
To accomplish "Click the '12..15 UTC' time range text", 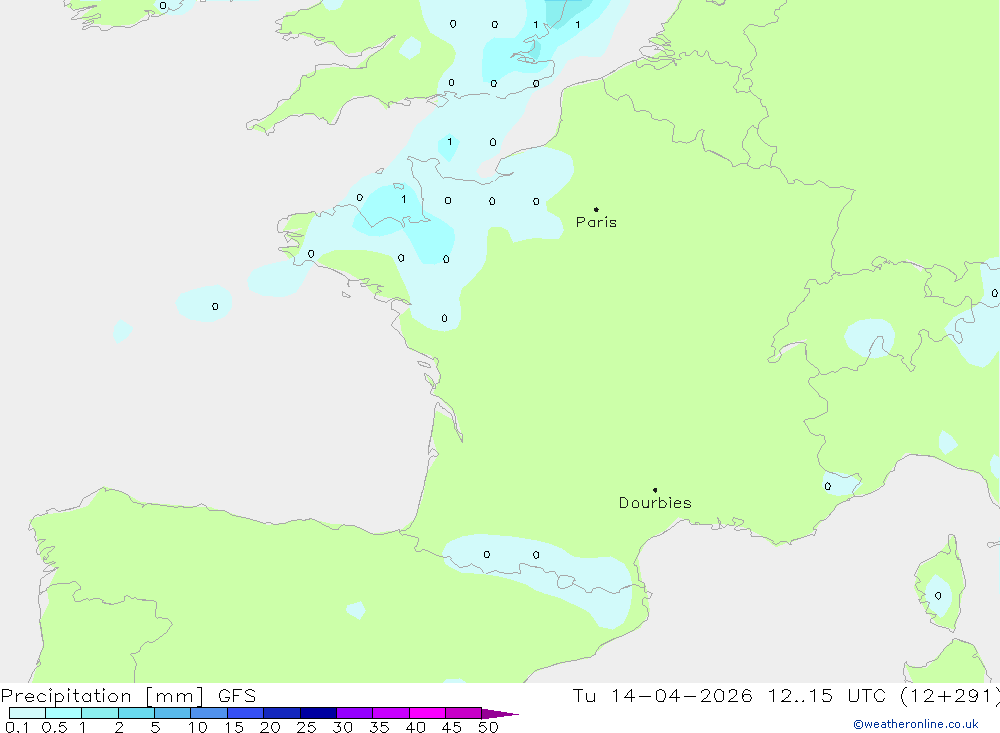I will pyautogui.click(x=827, y=695).
